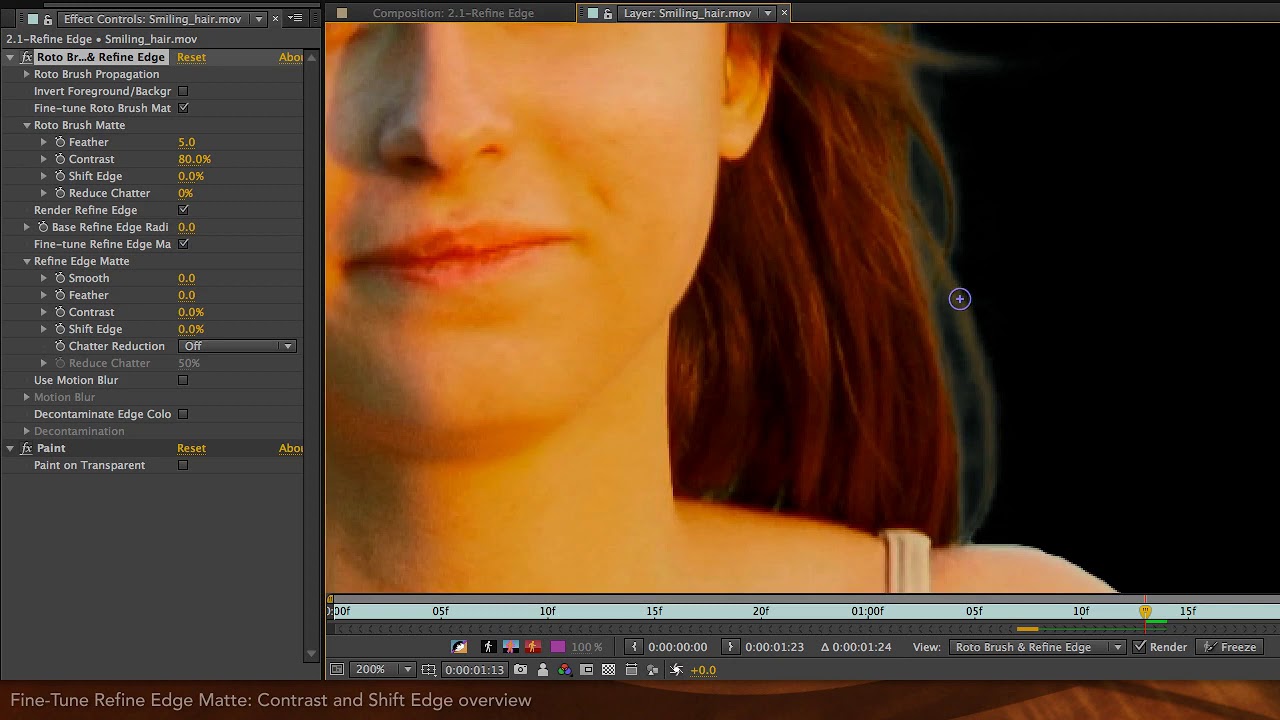Screen dimensions: 1280x720
Task: Open About link for Roto Brush effect
Action: coord(290,57)
